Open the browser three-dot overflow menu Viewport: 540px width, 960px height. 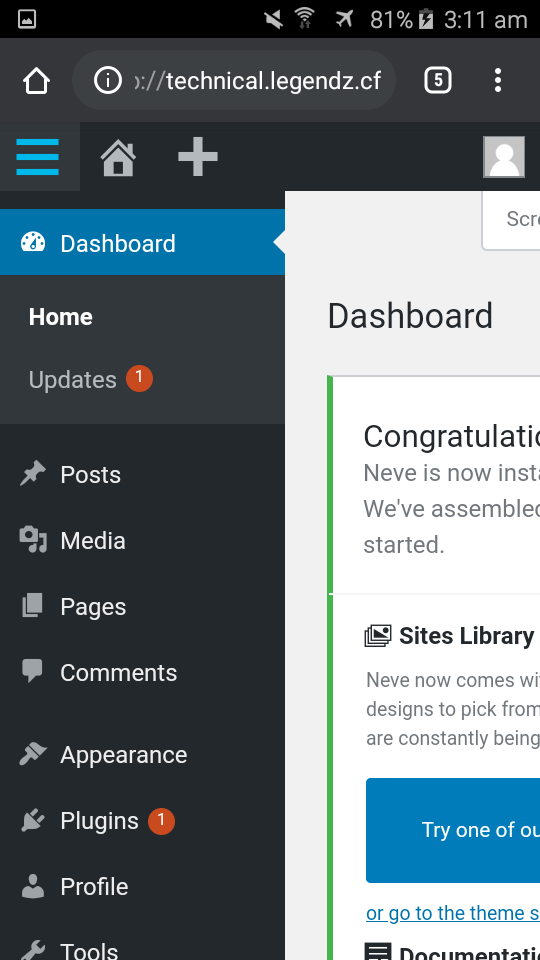coord(498,80)
